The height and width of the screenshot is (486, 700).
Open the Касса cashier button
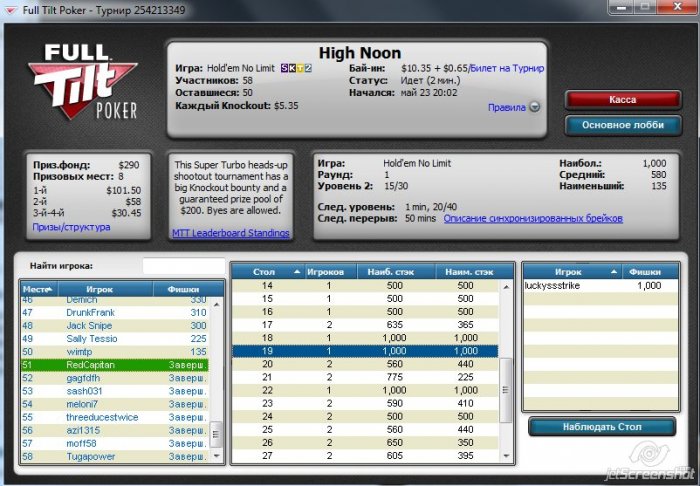(x=623, y=100)
